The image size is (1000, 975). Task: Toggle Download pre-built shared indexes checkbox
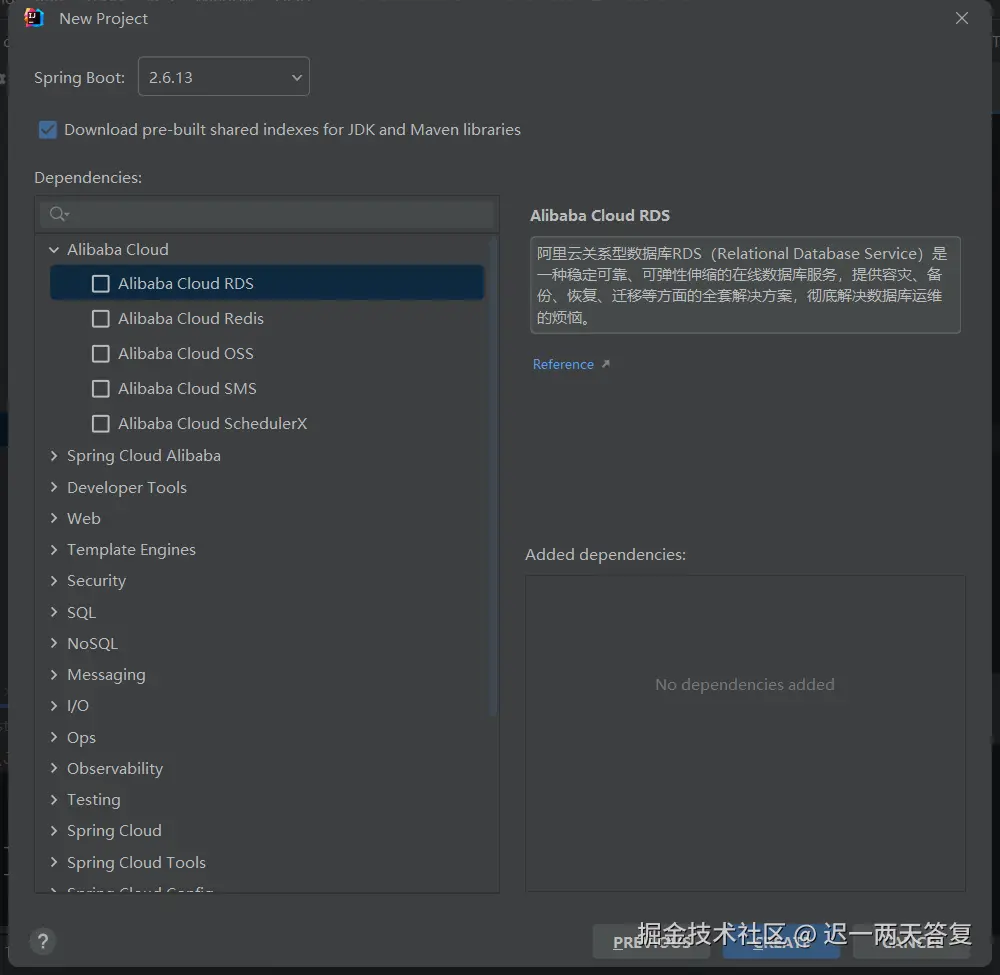click(48, 129)
